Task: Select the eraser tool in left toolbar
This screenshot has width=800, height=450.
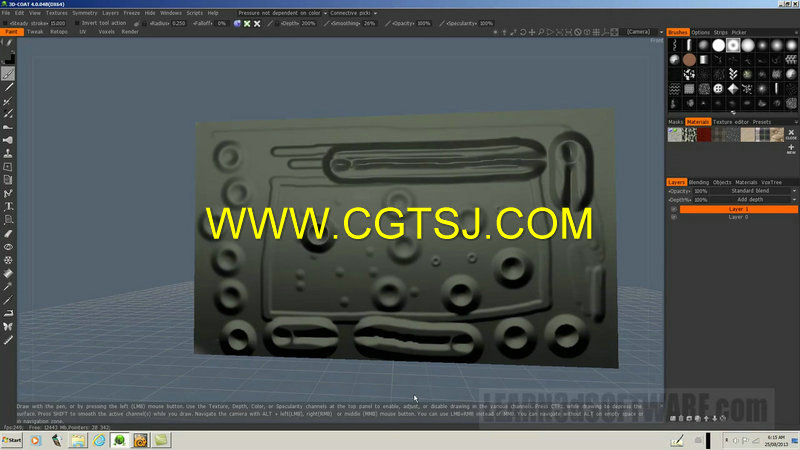Action: [x=8, y=233]
